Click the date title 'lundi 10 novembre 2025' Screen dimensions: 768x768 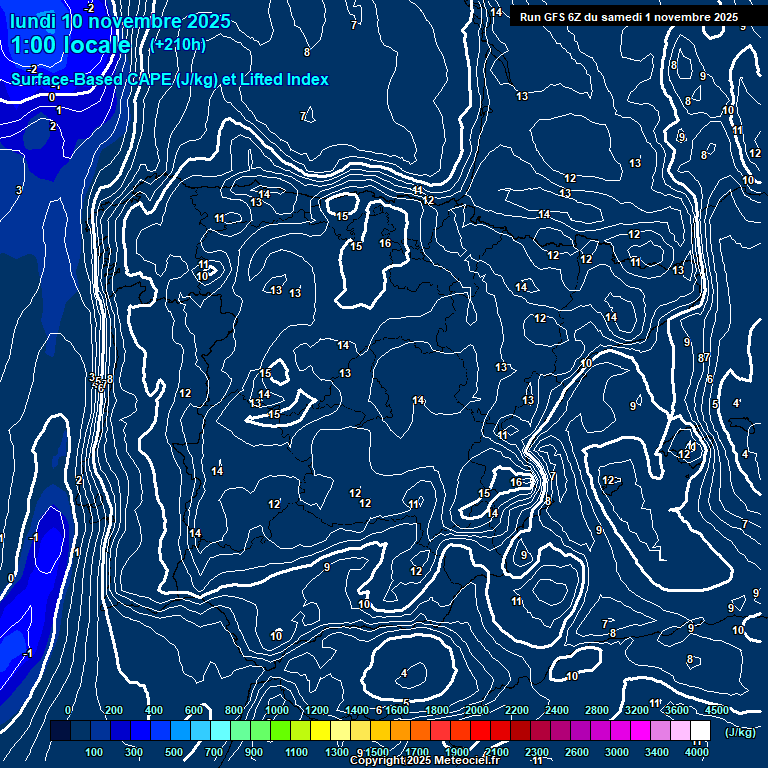point(120,22)
